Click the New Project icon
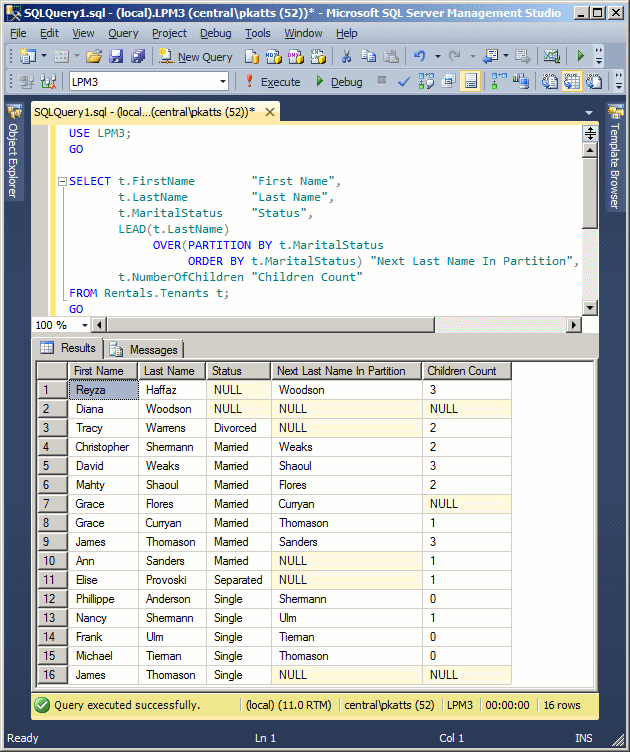The height and width of the screenshot is (752, 630). [27, 57]
